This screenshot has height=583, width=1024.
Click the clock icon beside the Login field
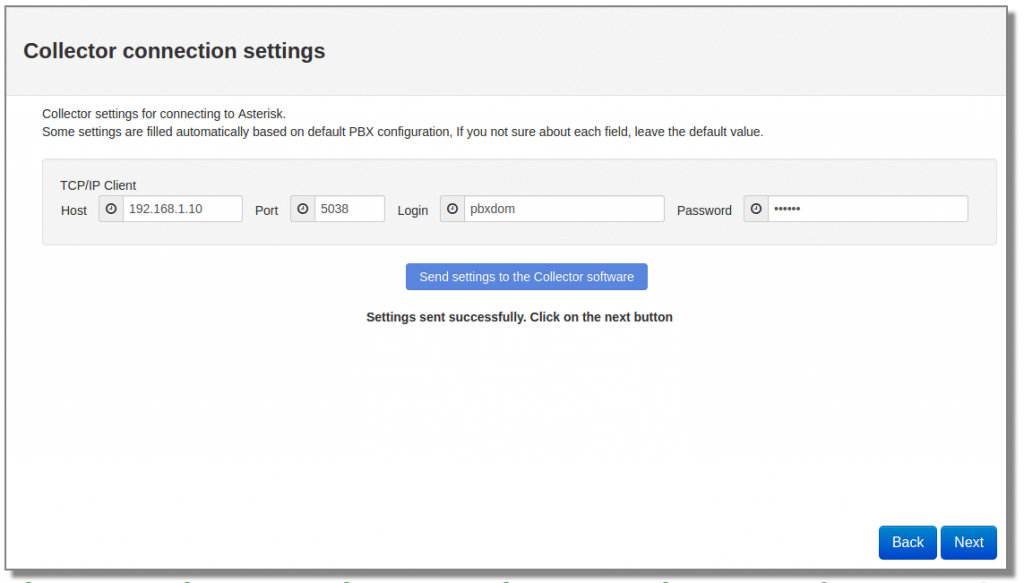click(452, 209)
